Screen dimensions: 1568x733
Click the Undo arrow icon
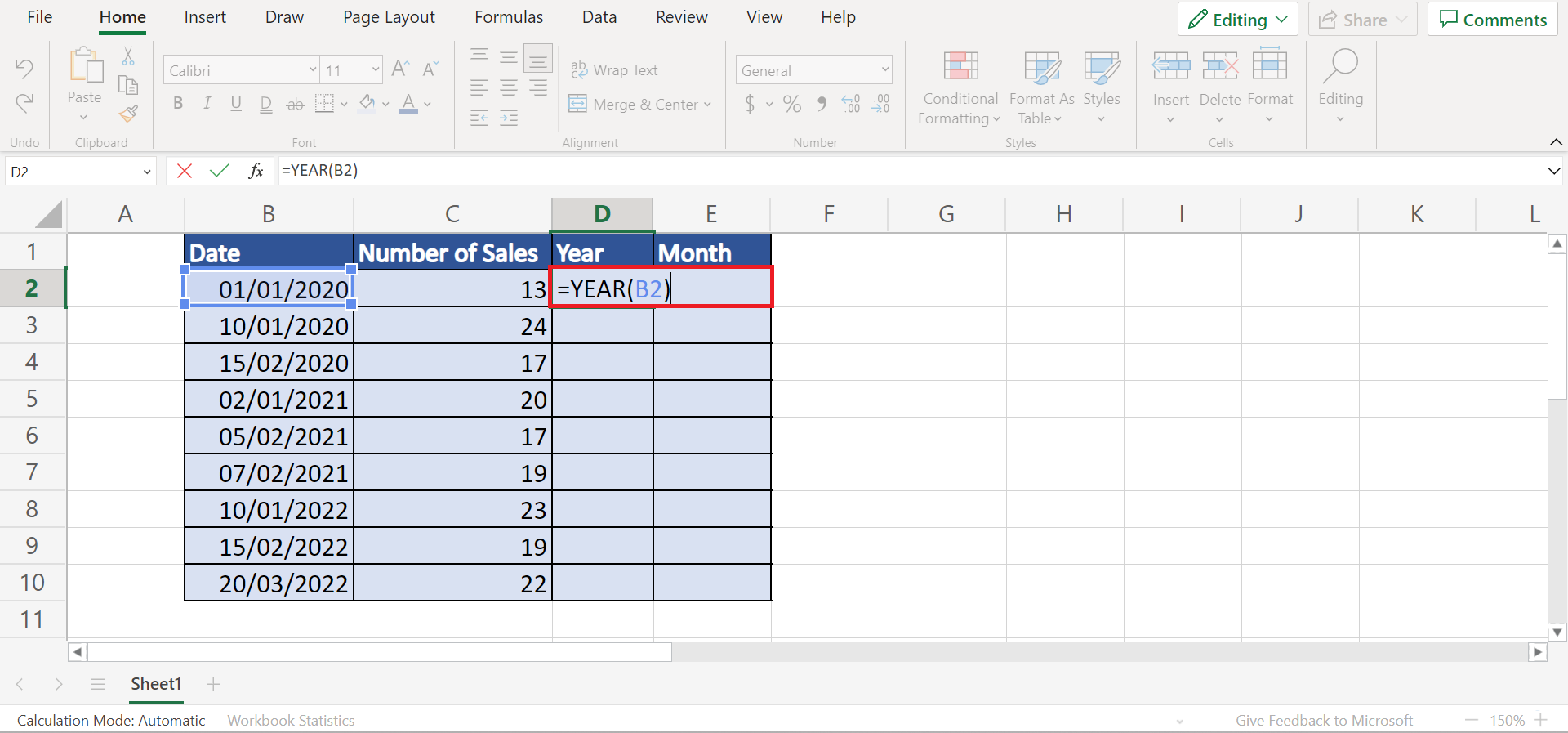coord(24,69)
